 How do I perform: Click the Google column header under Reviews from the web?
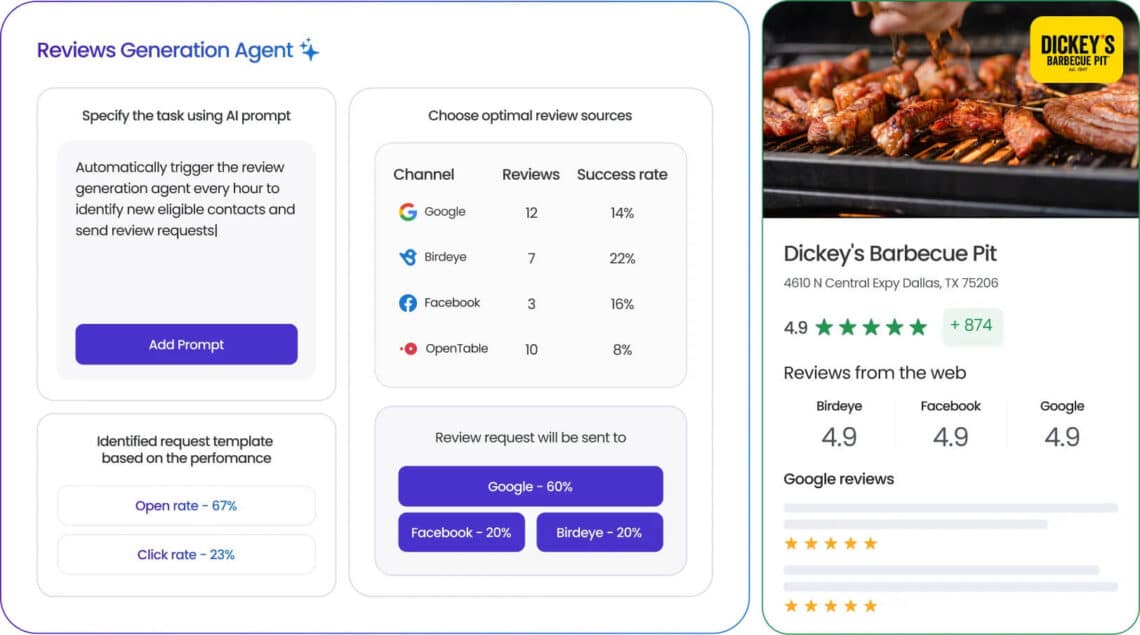click(1062, 406)
